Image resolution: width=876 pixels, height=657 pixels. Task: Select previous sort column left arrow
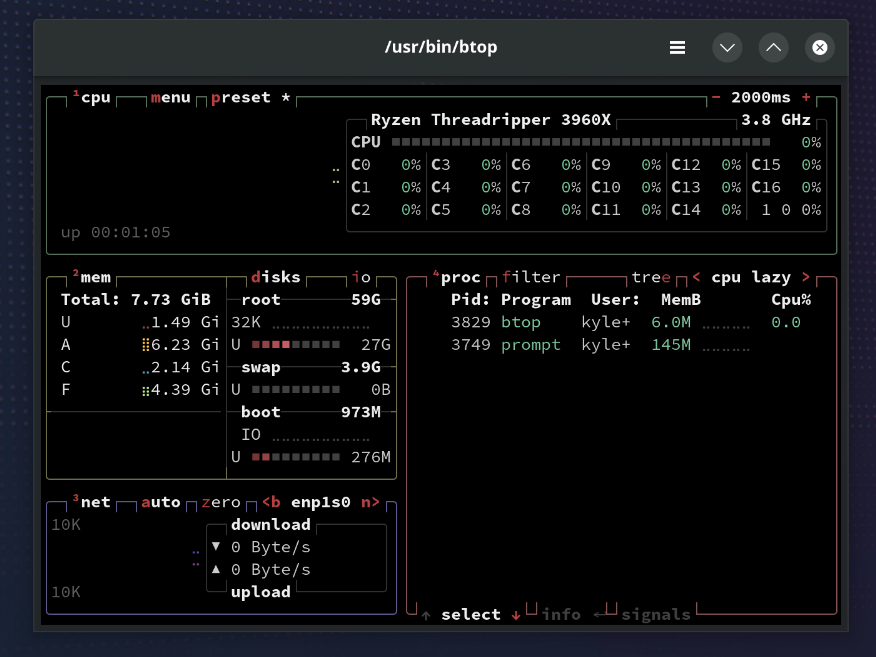(x=696, y=277)
